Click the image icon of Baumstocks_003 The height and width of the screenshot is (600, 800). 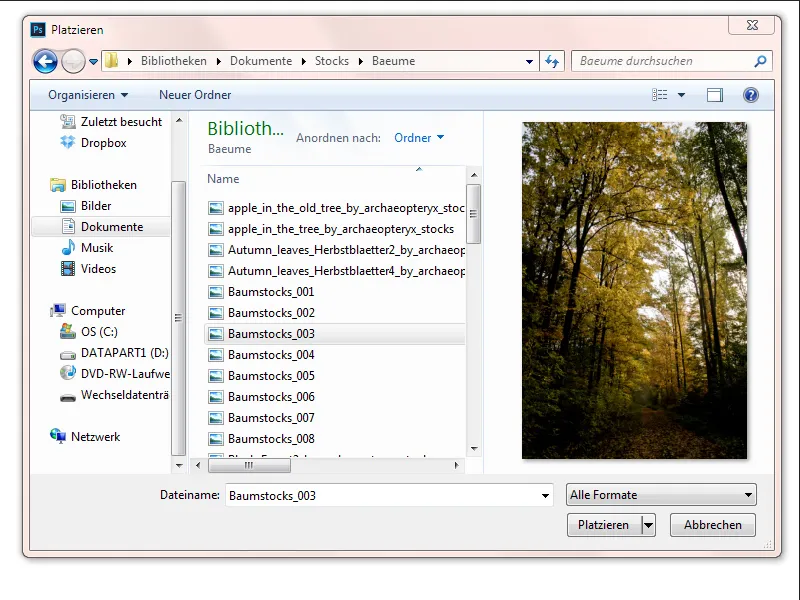[216, 334]
